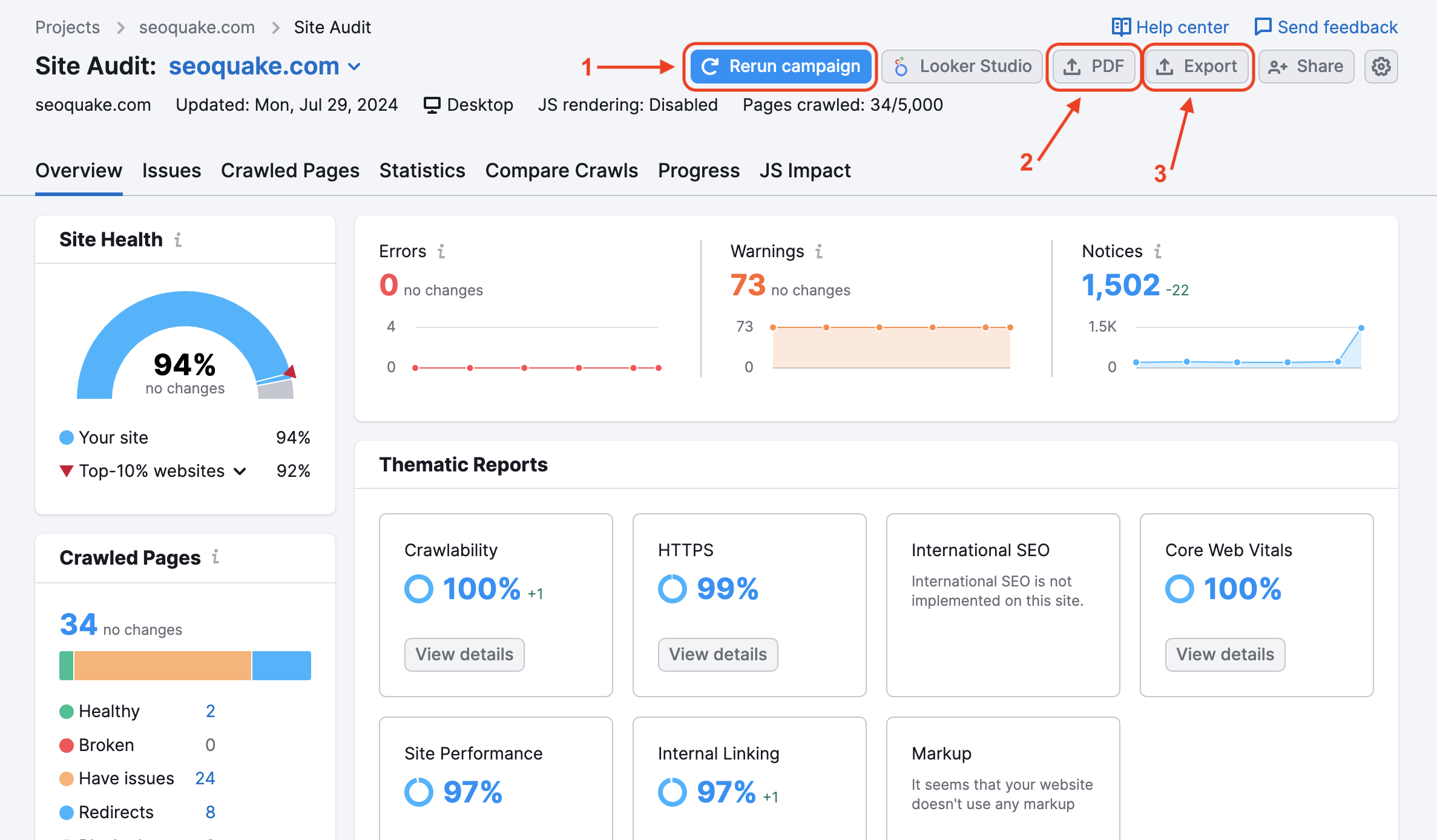Click the PDF export button
Viewport: 1437px width, 840px height.
(1093, 67)
